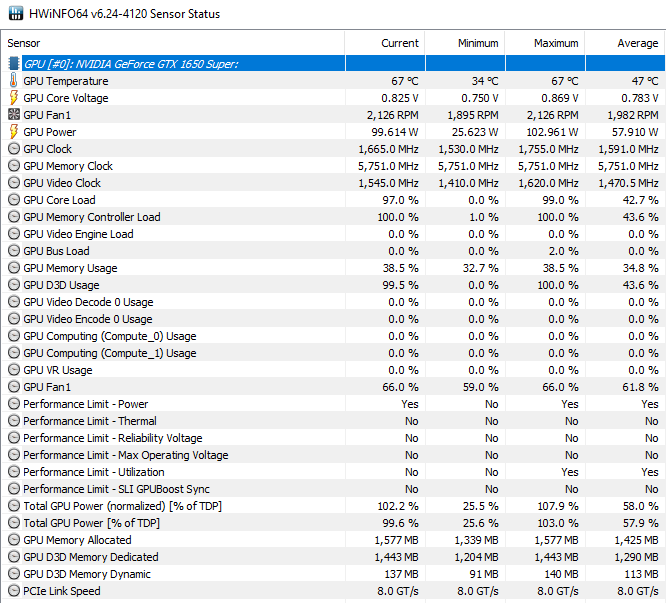Click the clock icon beside GPU Clock
Viewport: 666px width, 603px height.
14,149
